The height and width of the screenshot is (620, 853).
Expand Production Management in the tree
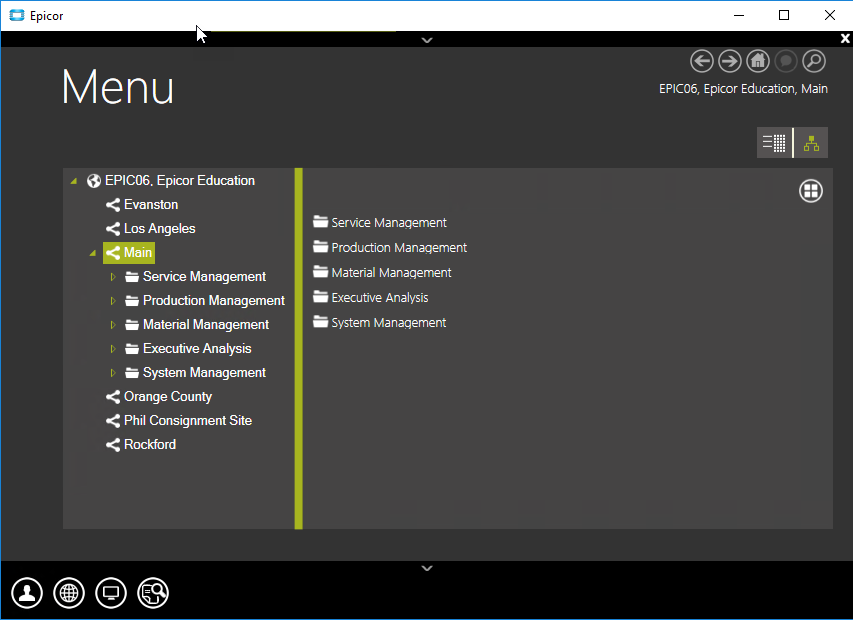(113, 301)
